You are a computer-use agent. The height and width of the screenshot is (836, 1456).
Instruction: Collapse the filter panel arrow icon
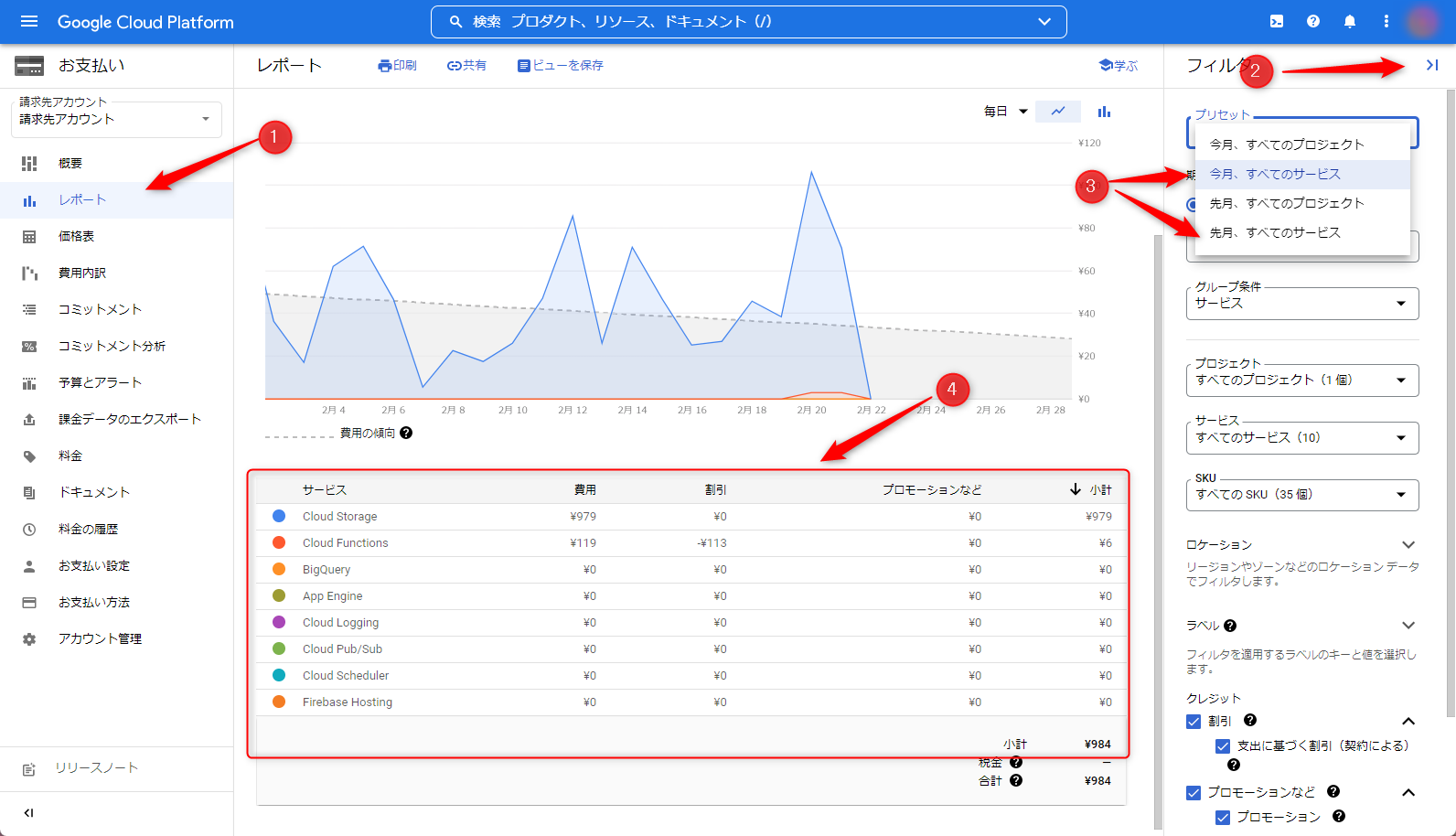coord(1432,65)
